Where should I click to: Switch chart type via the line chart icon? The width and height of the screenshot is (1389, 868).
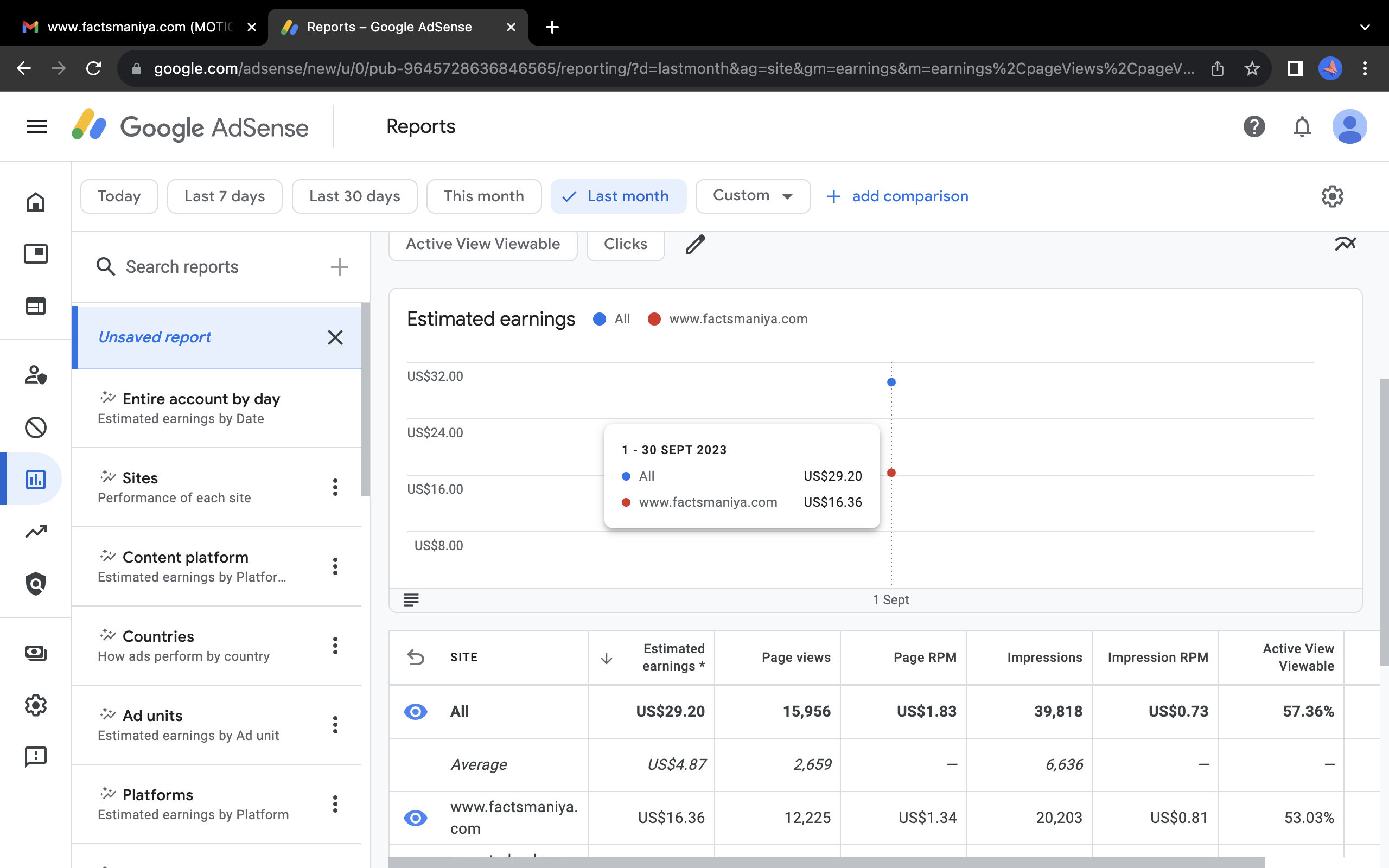[1345, 244]
